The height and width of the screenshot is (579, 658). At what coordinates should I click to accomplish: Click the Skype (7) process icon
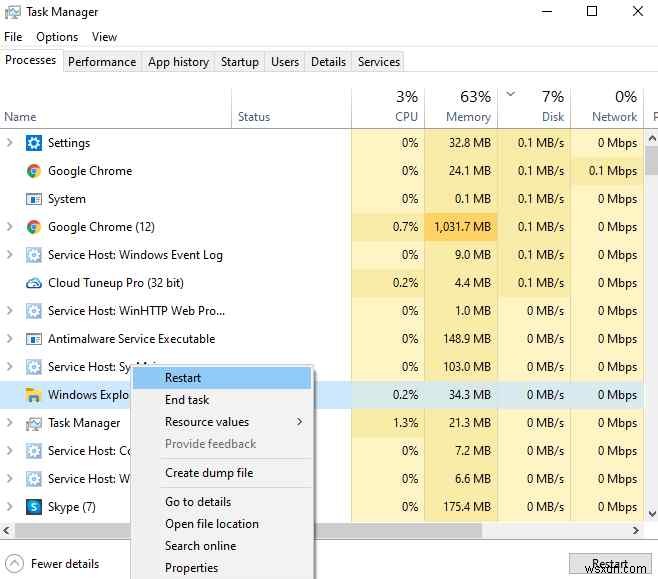coord(34,507)
